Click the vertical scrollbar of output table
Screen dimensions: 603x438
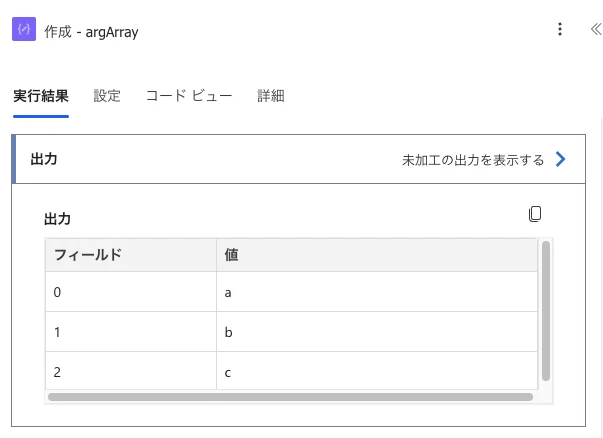(x=546, y=311)
